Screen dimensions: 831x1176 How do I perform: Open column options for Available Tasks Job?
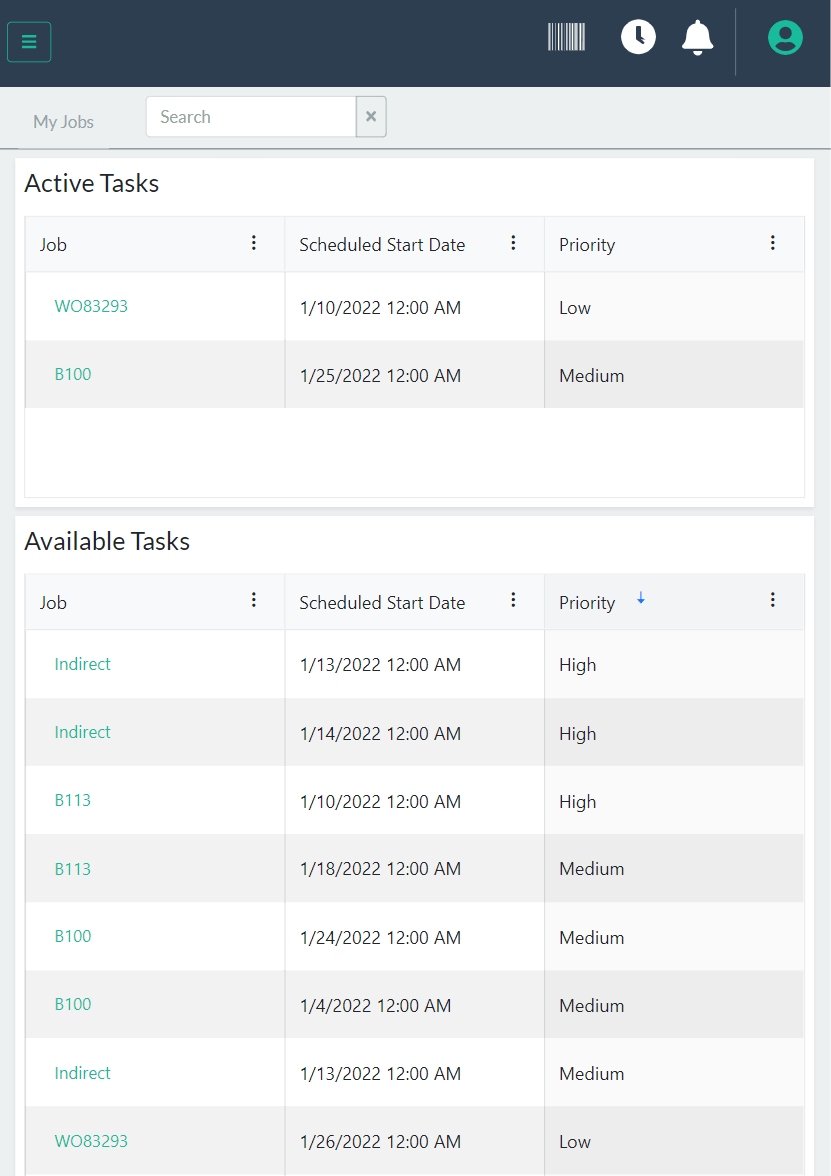(253, 600)
